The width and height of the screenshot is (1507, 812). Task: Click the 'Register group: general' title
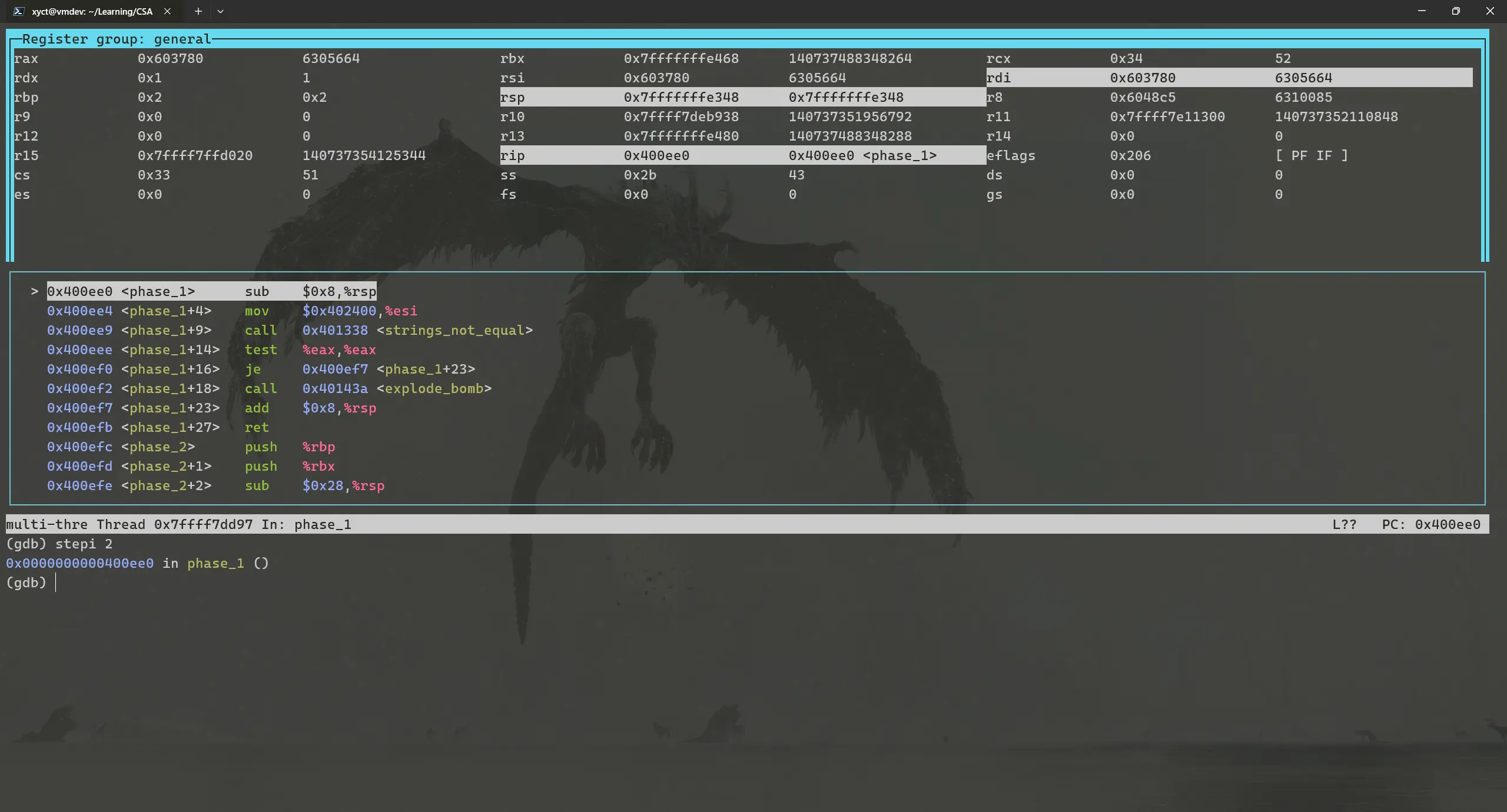click(x=117, y=39)
